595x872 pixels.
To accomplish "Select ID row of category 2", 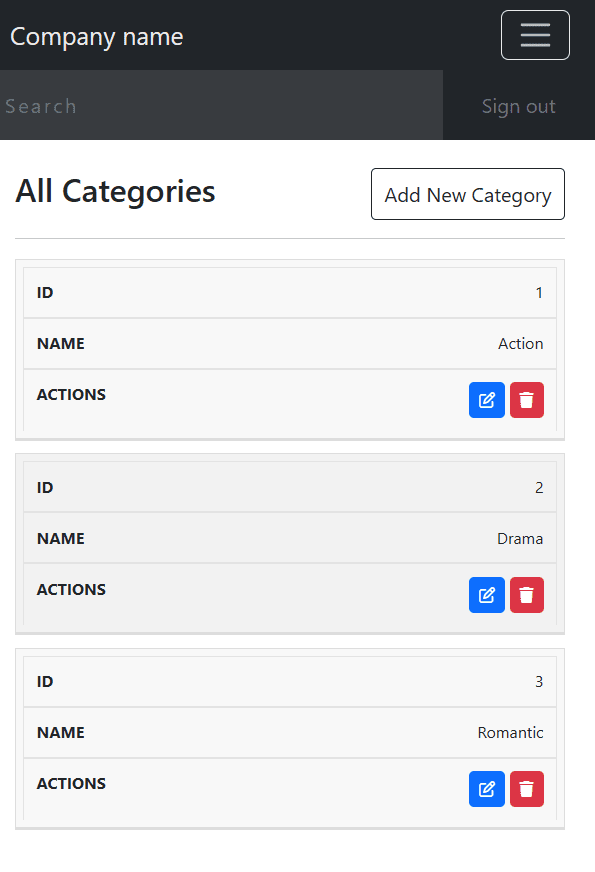I will (x=290, y=487).
